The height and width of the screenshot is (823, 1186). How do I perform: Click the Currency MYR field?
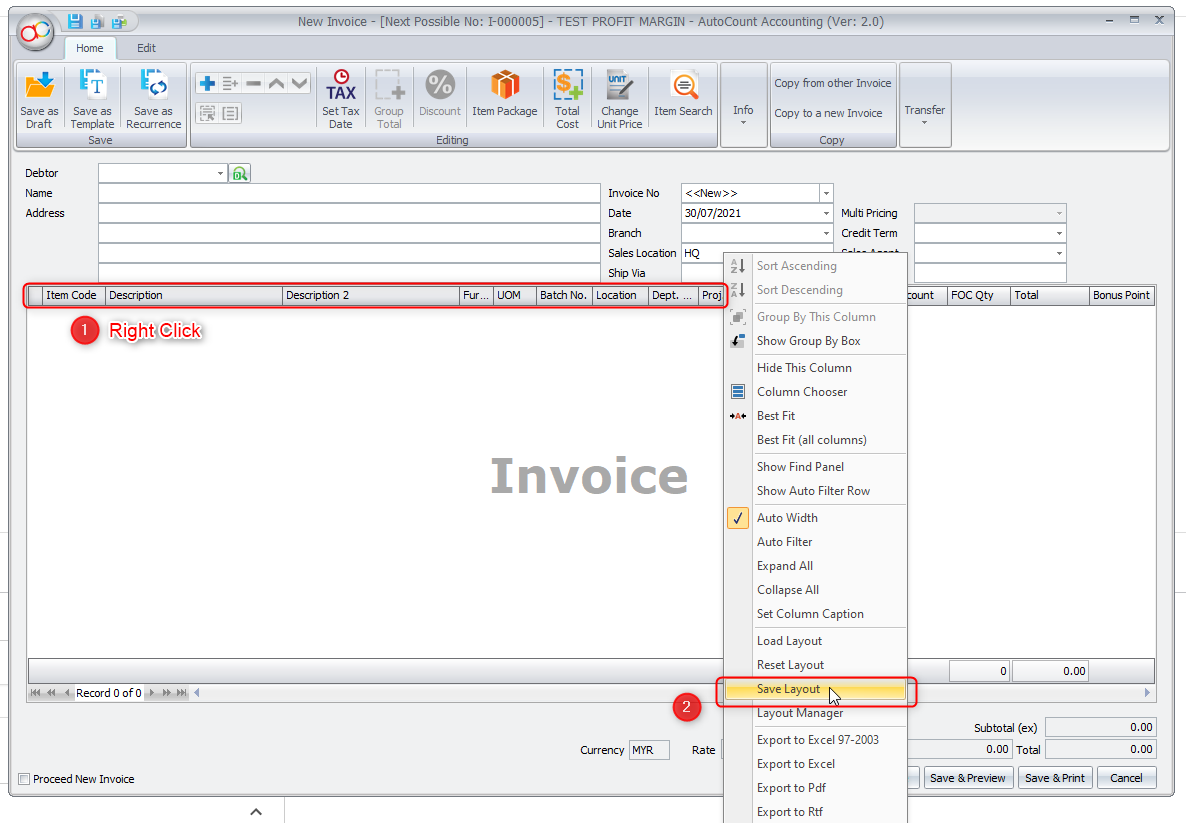click(648, 750)
